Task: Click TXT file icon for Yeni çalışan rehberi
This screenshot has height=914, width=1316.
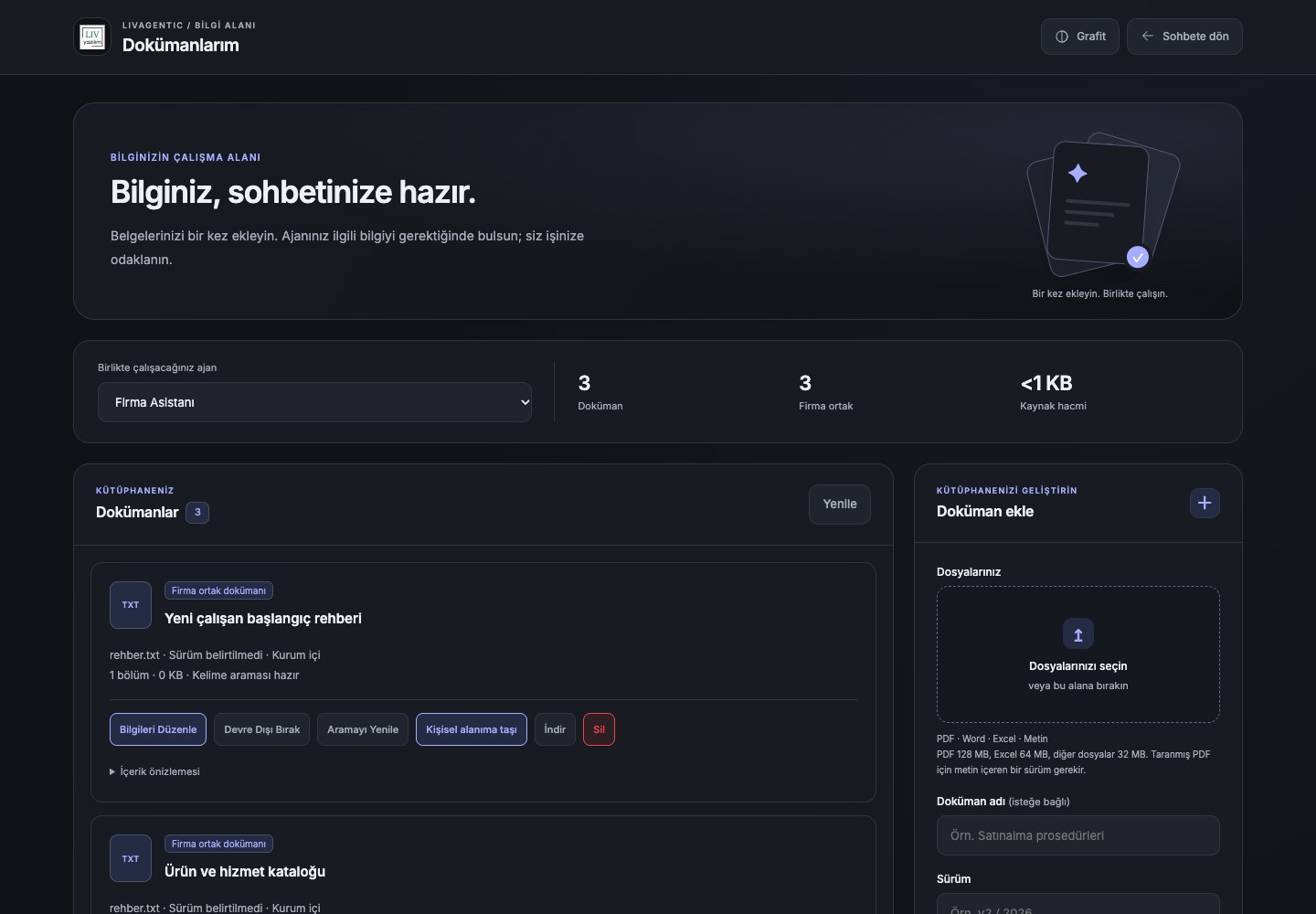Action: click(131, 605)
